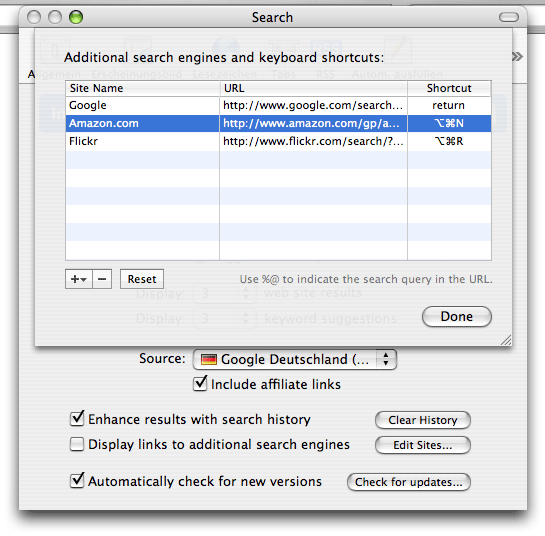Click the Edit Sites... button

[x=423, y=445]
